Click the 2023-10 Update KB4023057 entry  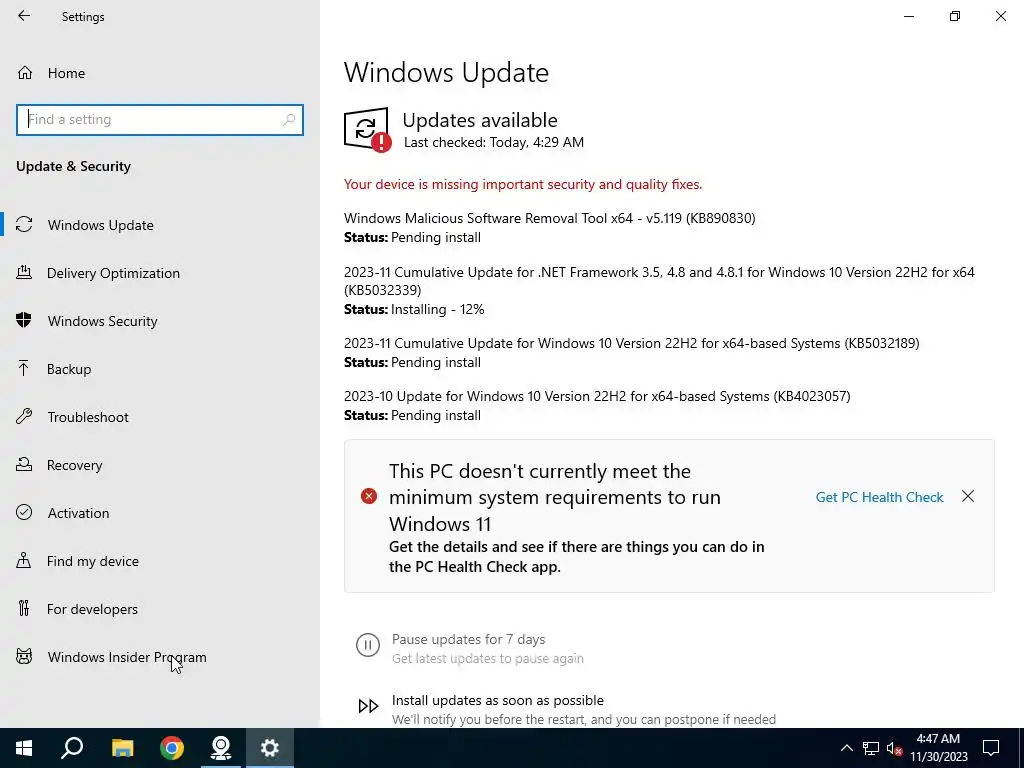pyautogui.click(x=597, y=396)
